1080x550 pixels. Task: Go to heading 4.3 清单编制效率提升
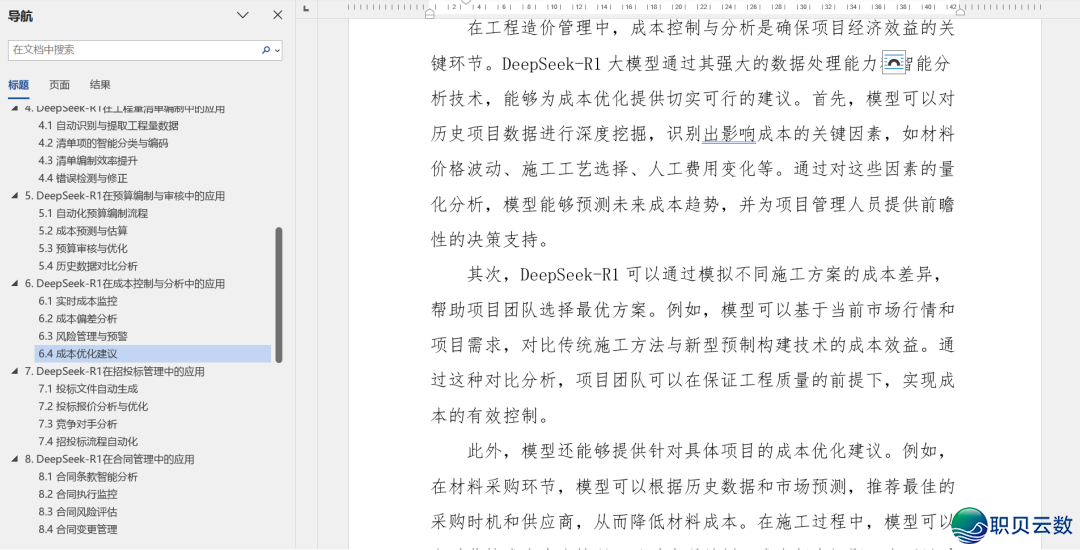[88, 160]
